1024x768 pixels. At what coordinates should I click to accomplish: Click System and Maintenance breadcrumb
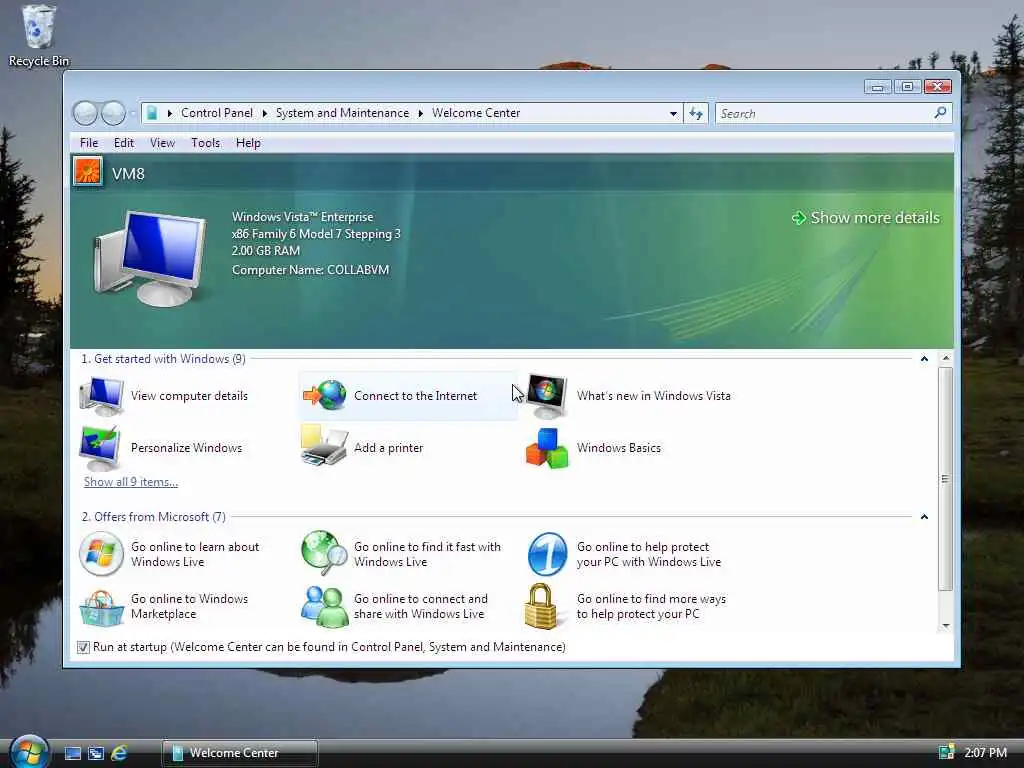tap(342, 113)
